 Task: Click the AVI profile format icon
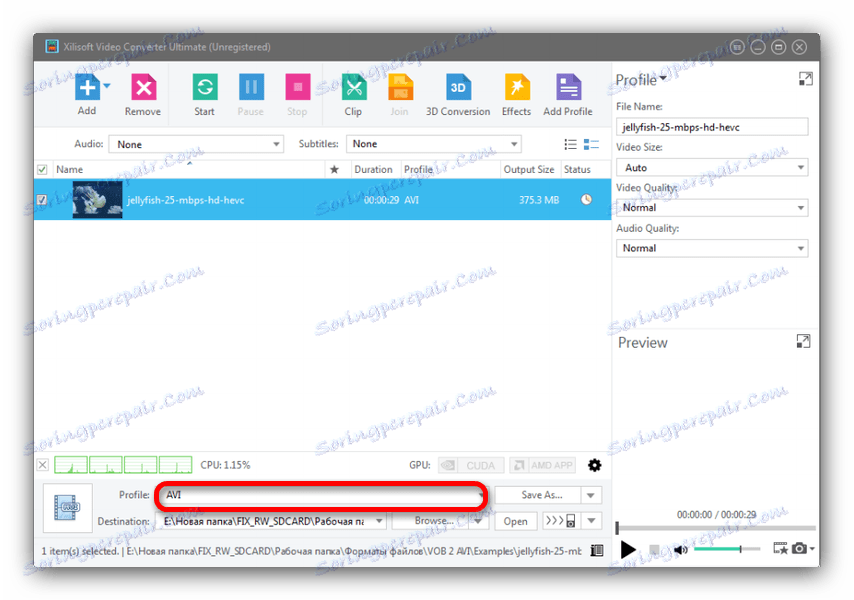coord(68,507)
